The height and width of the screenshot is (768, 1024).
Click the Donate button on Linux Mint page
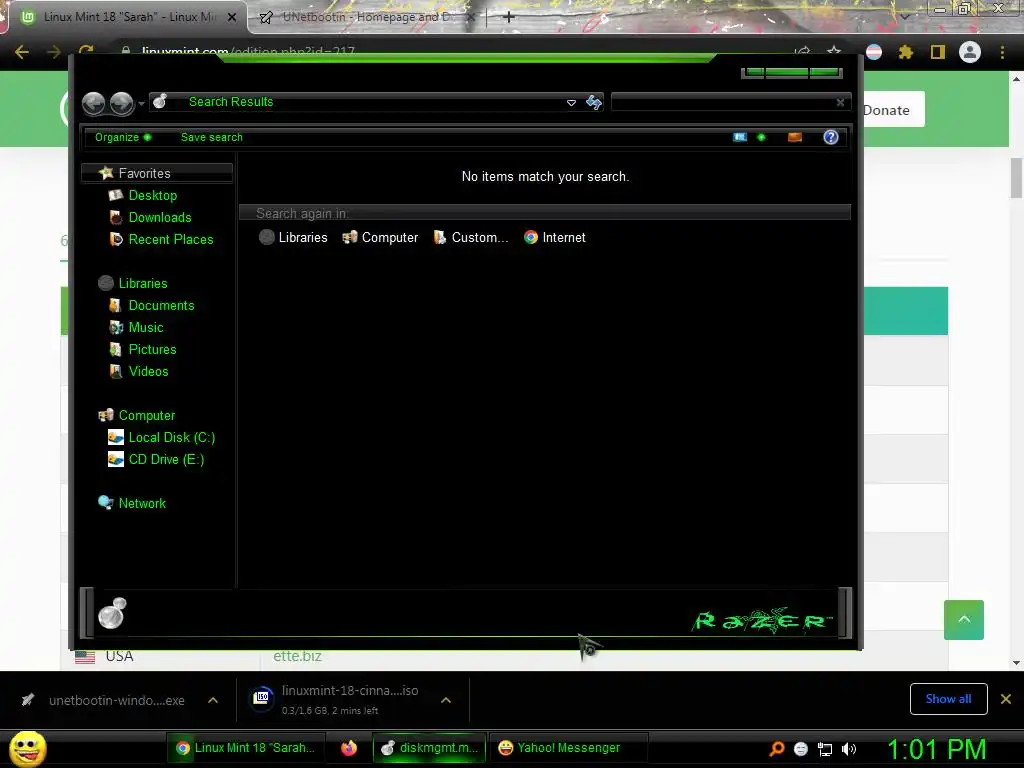point(893,110)
